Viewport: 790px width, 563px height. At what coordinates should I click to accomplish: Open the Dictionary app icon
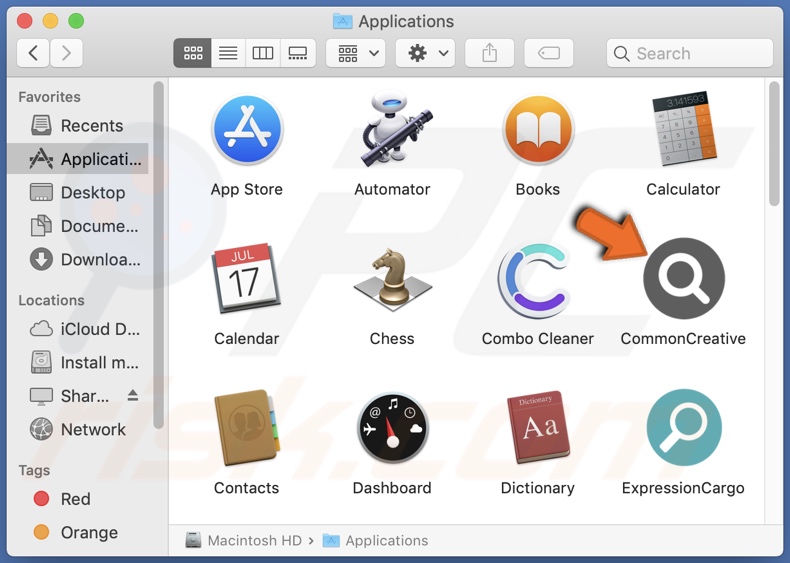point(538,427)
